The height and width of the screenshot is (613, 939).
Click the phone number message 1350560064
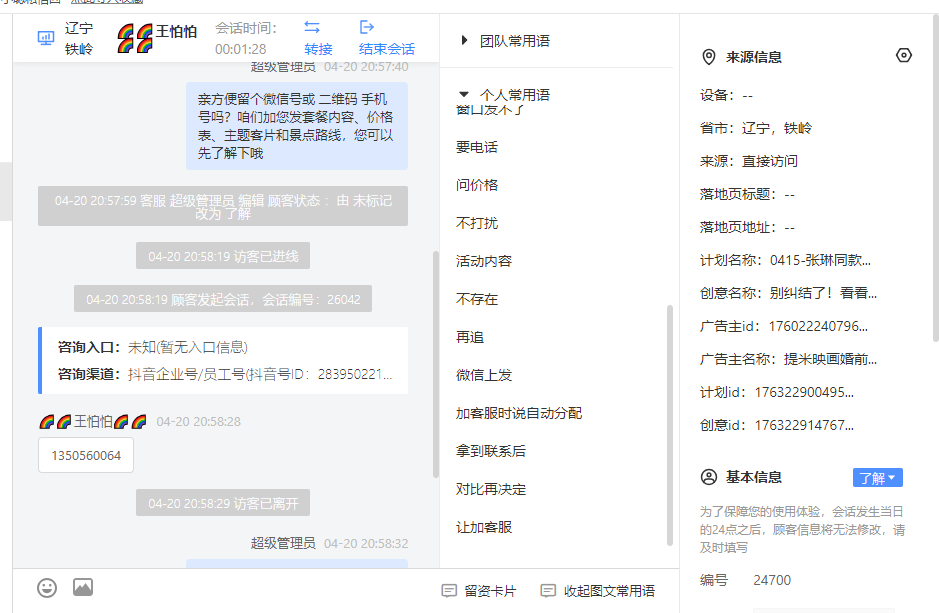(86, 456)
